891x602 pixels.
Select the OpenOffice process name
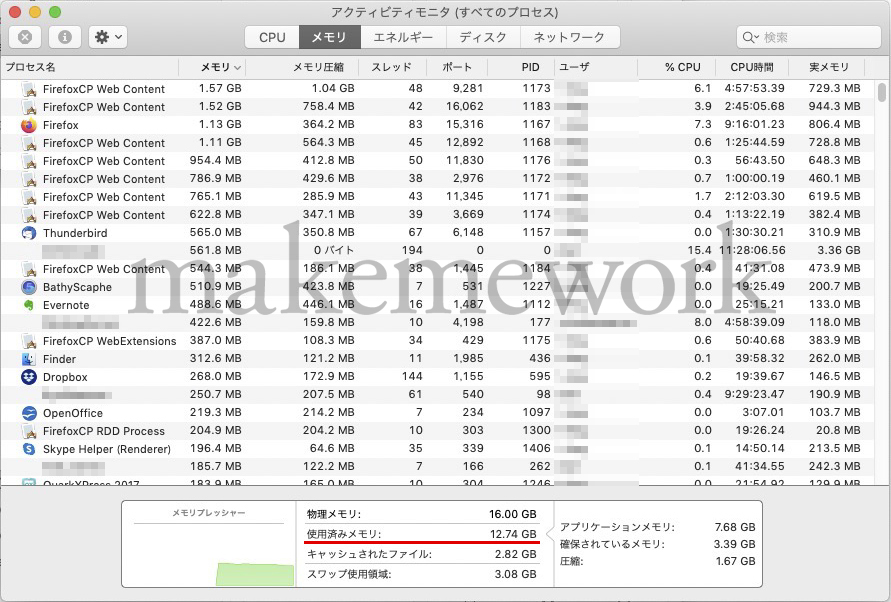(x=73, y=413)
